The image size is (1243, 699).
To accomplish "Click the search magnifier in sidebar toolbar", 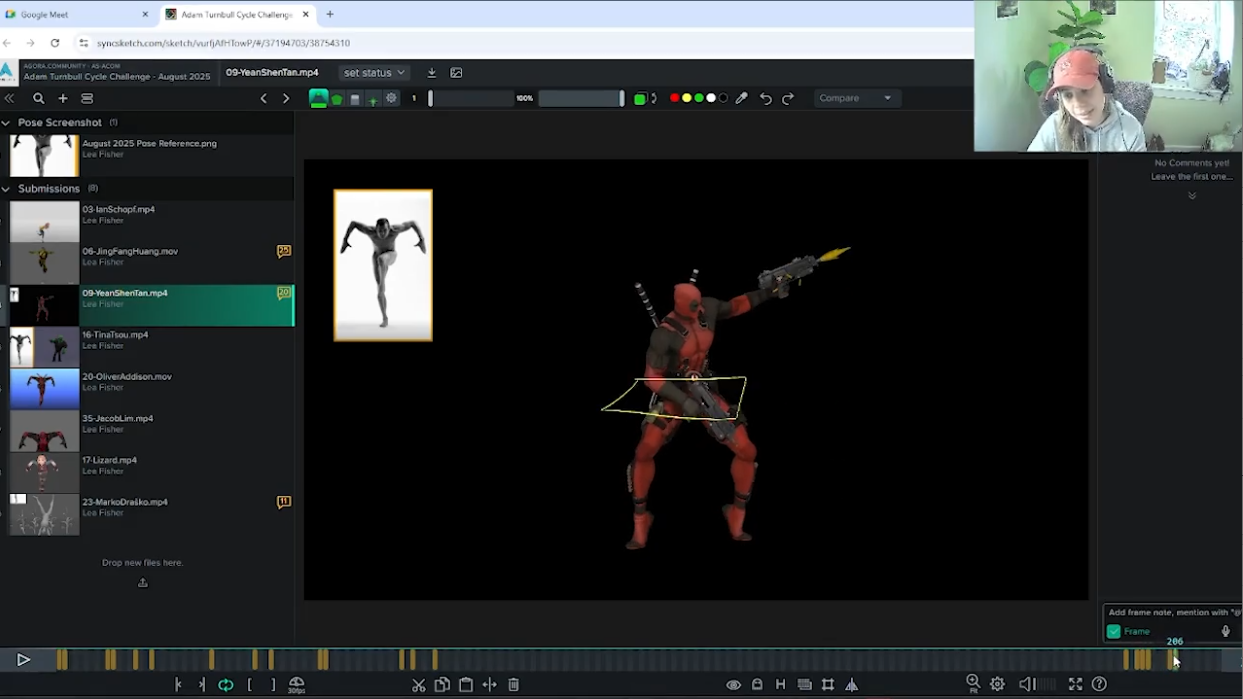I will point(38,98).
